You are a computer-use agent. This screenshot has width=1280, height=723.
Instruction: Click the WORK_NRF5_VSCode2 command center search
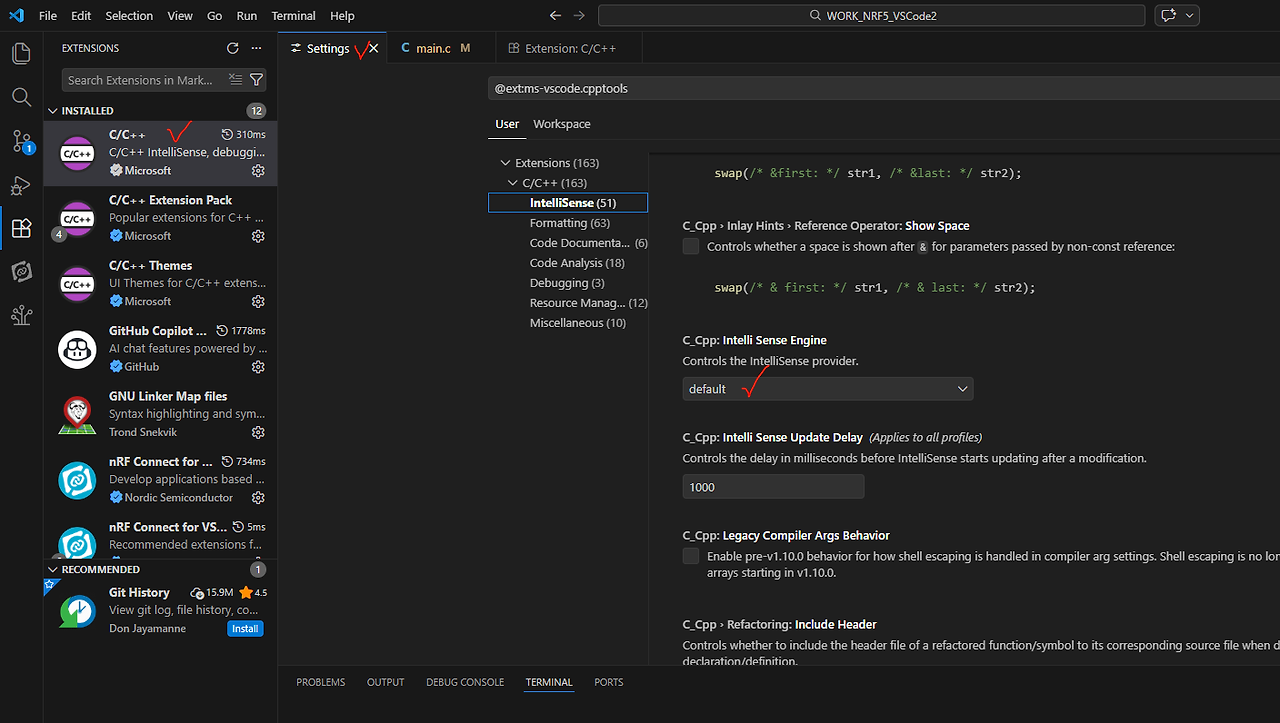[x=871, y=16]
